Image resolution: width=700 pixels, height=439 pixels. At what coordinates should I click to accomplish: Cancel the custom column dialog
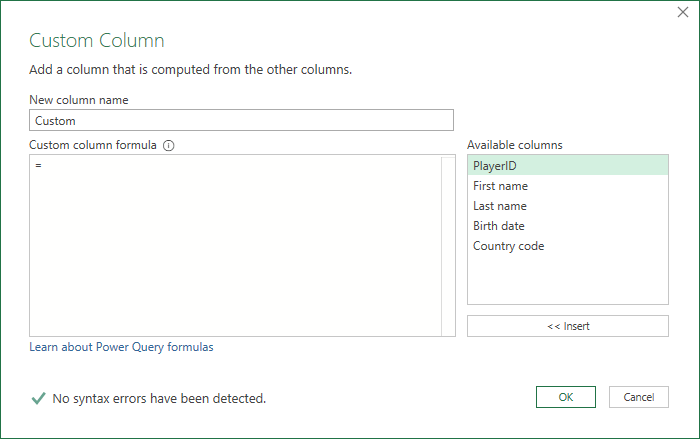click(639, 397)
